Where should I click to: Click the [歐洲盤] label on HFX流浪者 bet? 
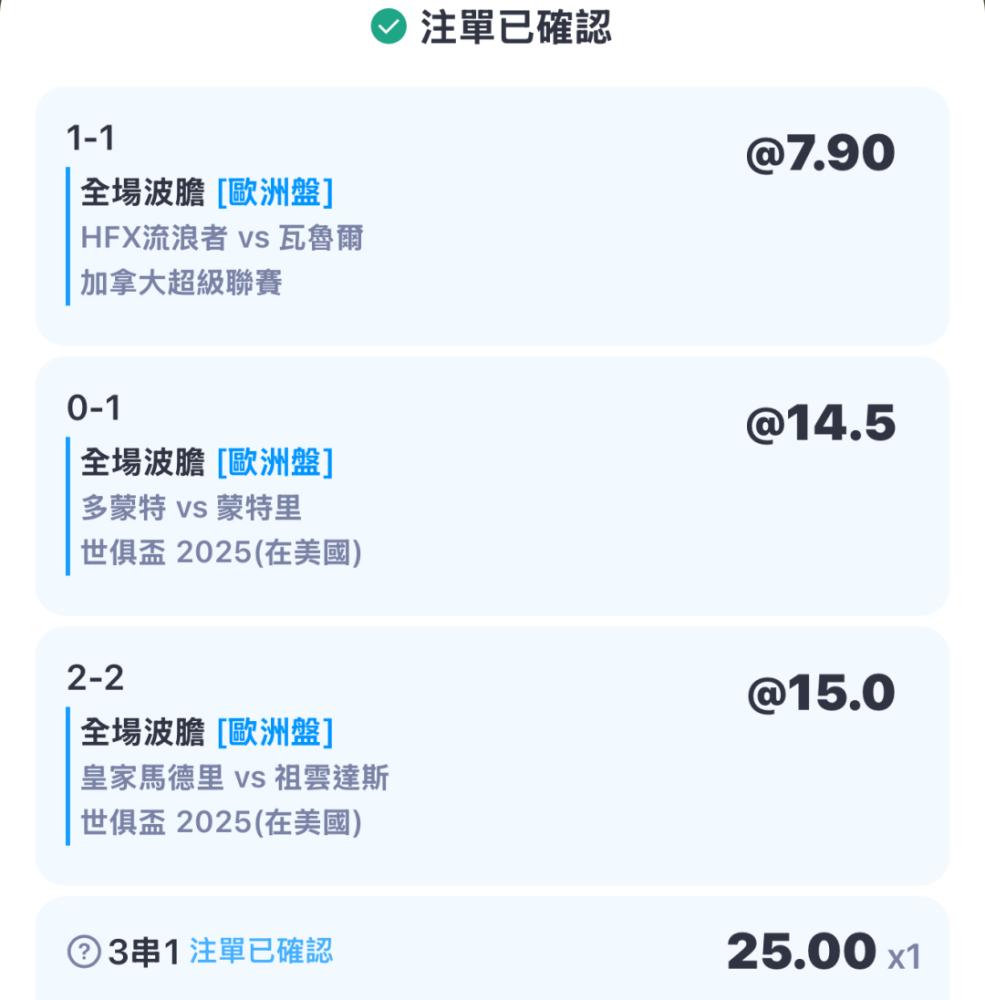click(275, 193)
